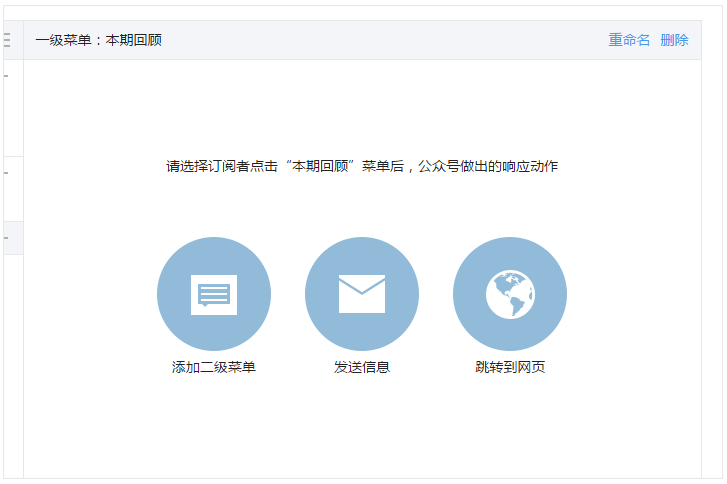Image resolution: width=727 pixels, height=484 pixels.
Task: Choose the 跳转到网页 text label
Action: [x=509, y=367]
